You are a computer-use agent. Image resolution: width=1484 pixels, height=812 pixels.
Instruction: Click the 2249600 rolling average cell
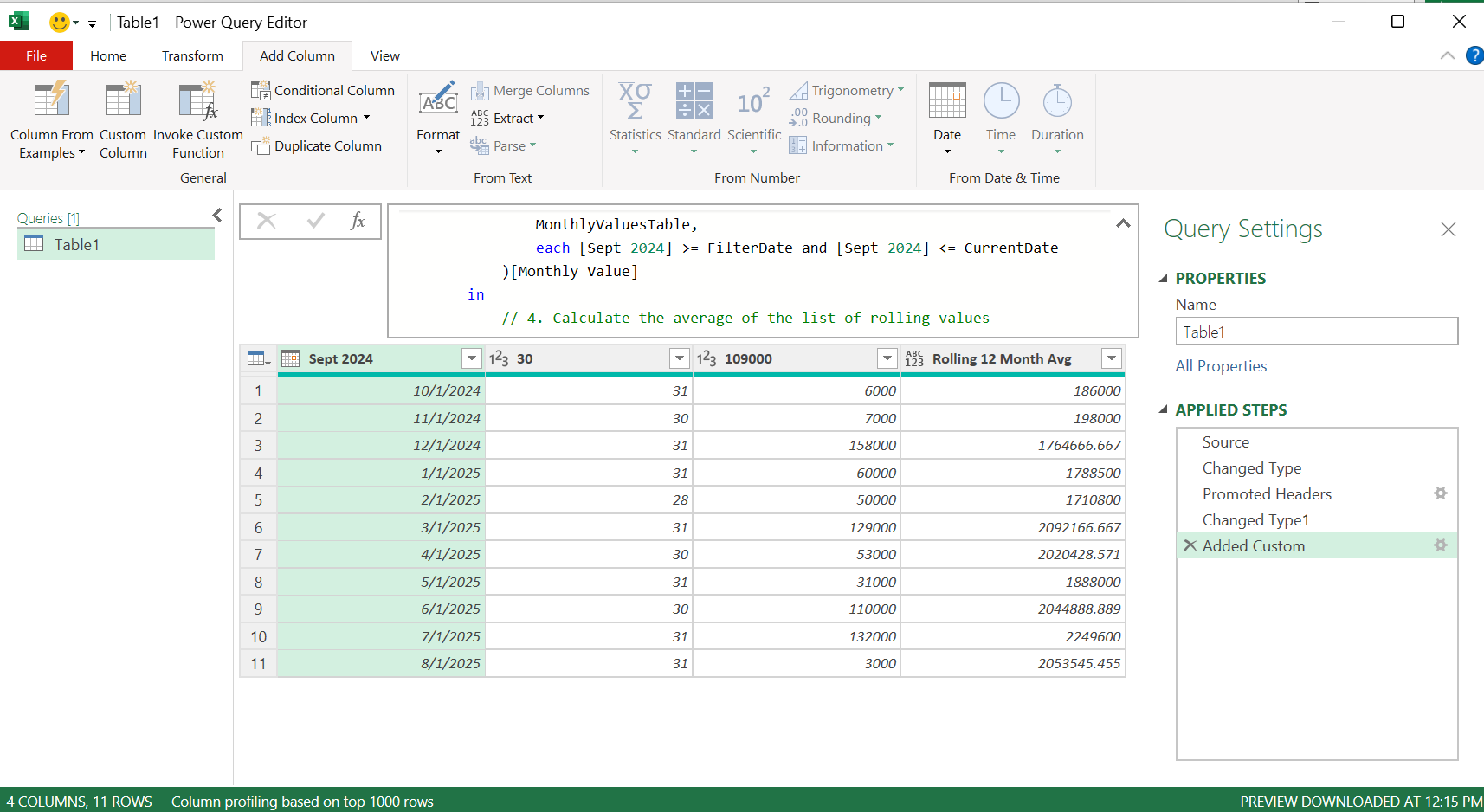coord(1013,636)
